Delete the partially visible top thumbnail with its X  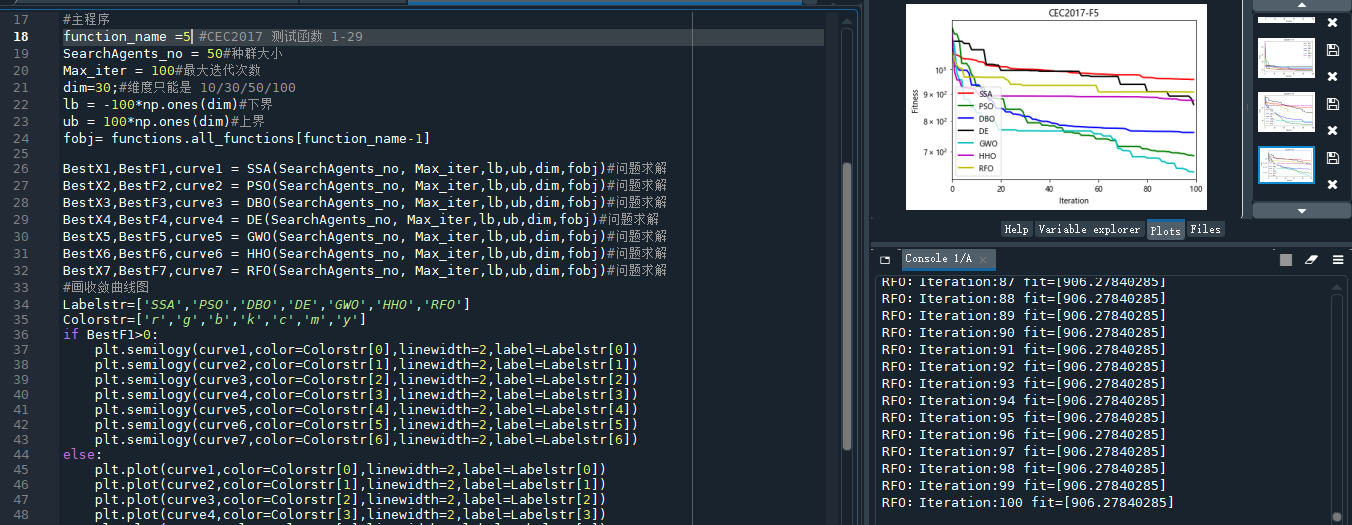[1332, 22]
